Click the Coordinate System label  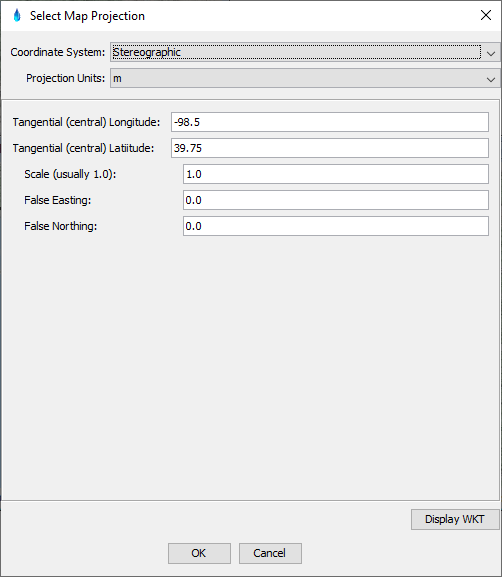click(58, 52)
